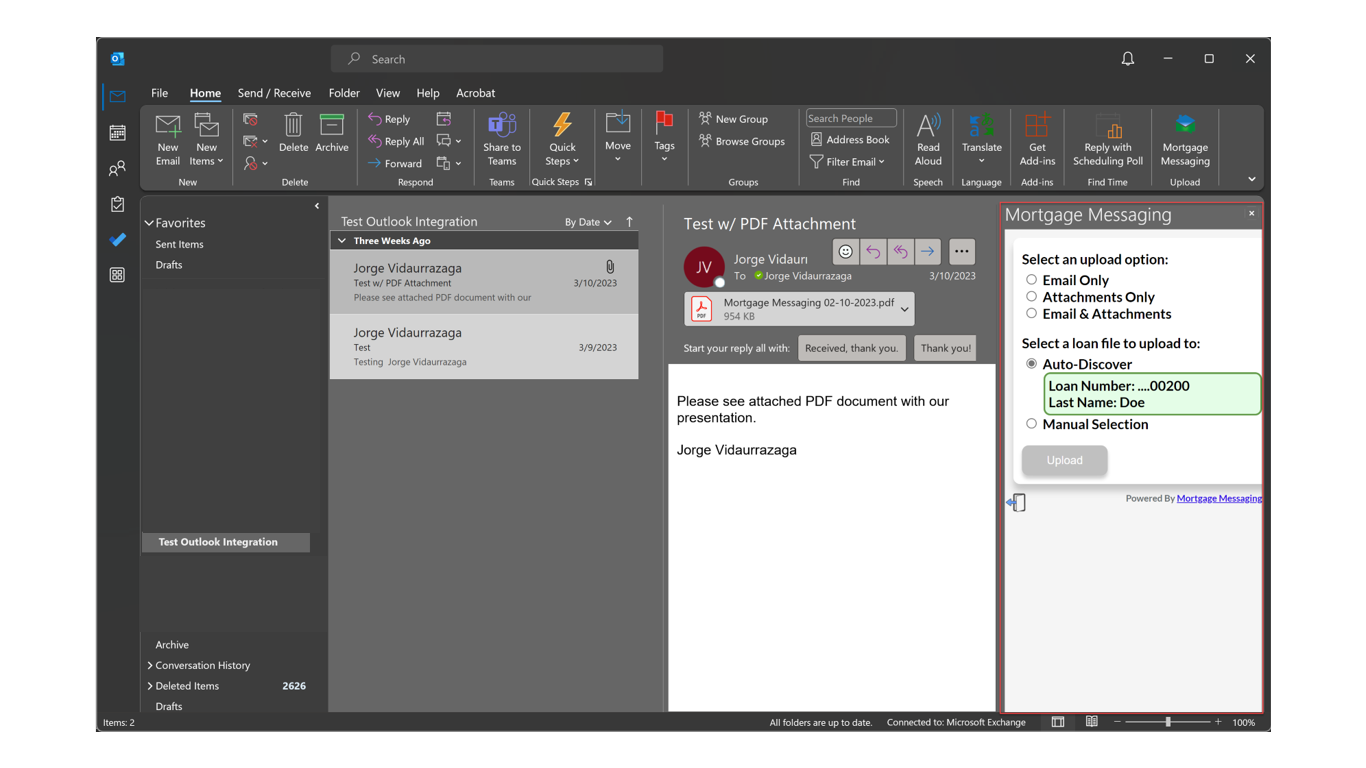Screen dimensions: 1366x768
Task: Collapse the folder pane arrow
Action: click(x=317, y=207)
